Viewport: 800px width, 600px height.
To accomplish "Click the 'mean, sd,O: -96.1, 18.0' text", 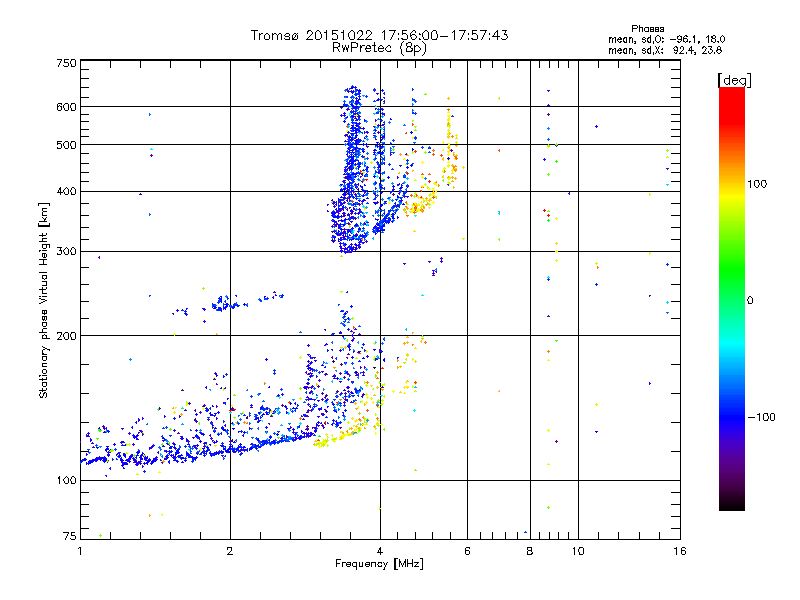I will pyautogui.click(x=666, y=39).
